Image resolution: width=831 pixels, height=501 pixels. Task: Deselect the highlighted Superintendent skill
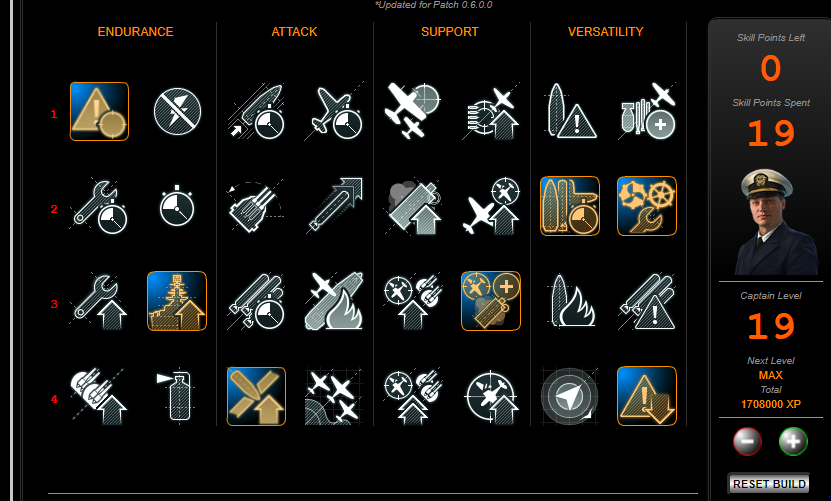(491, 301)
